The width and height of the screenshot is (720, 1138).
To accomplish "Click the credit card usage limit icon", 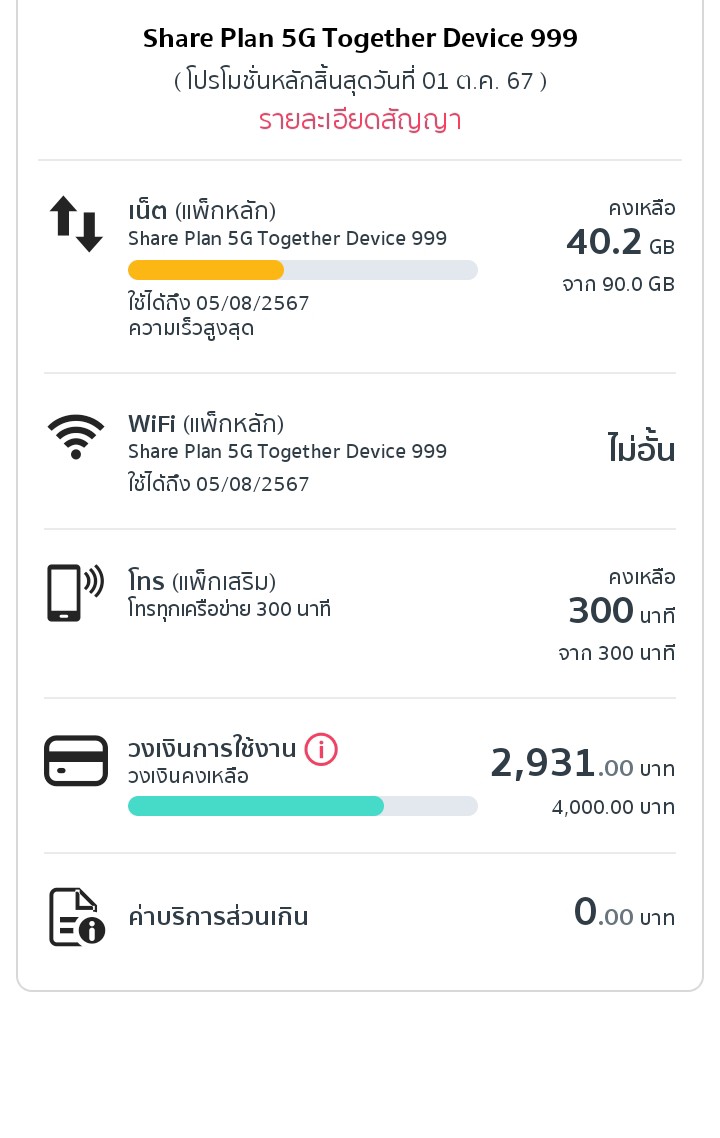I will click(76, 761).
